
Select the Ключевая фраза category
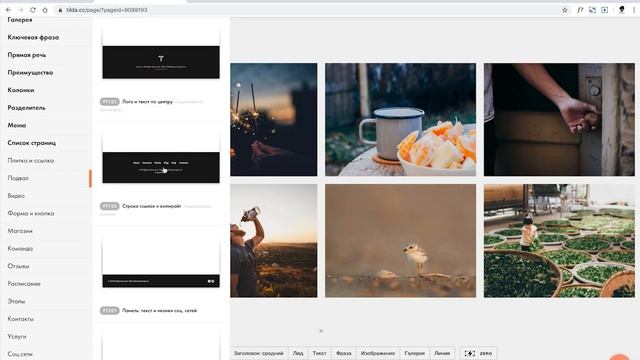(x=33, y=37)
